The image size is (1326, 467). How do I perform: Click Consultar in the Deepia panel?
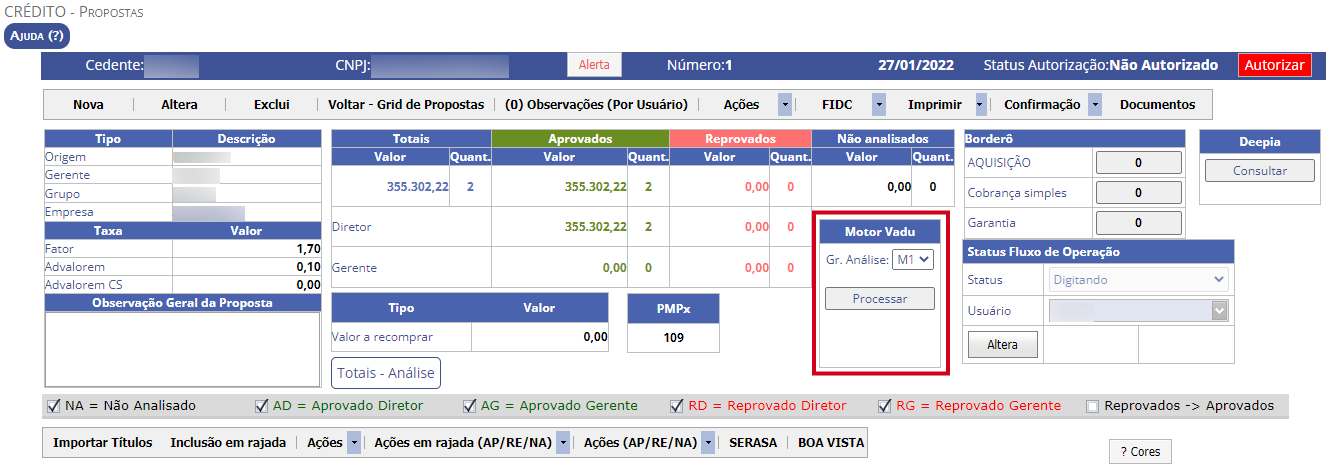click(x=1259, y=171)
